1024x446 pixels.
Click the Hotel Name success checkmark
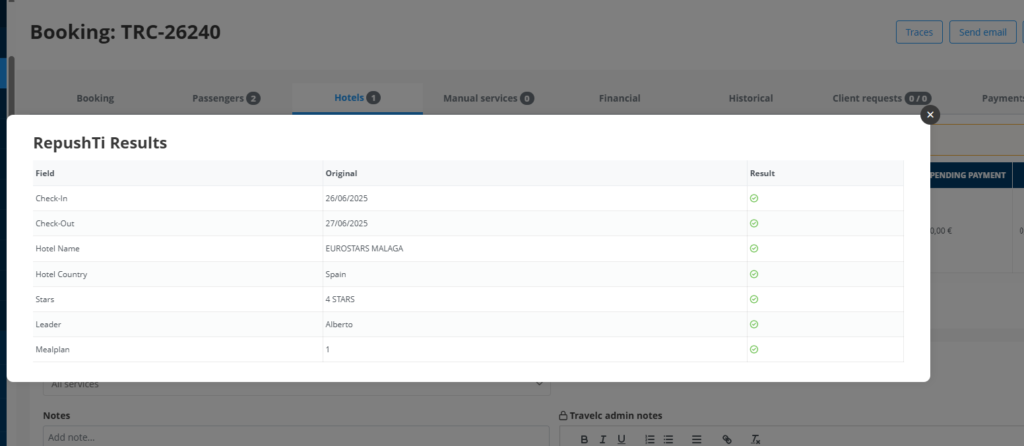coord(754,248)
